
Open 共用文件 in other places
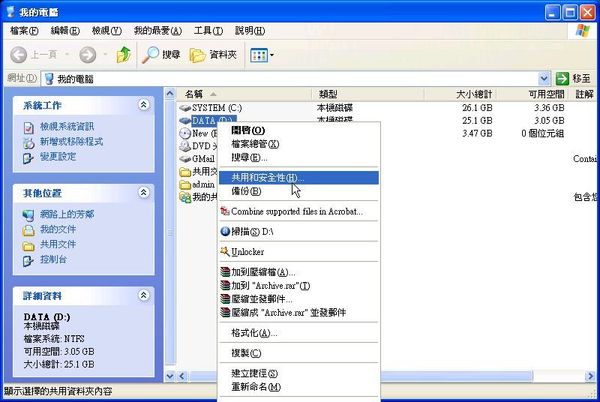click(x=58, y=244)
